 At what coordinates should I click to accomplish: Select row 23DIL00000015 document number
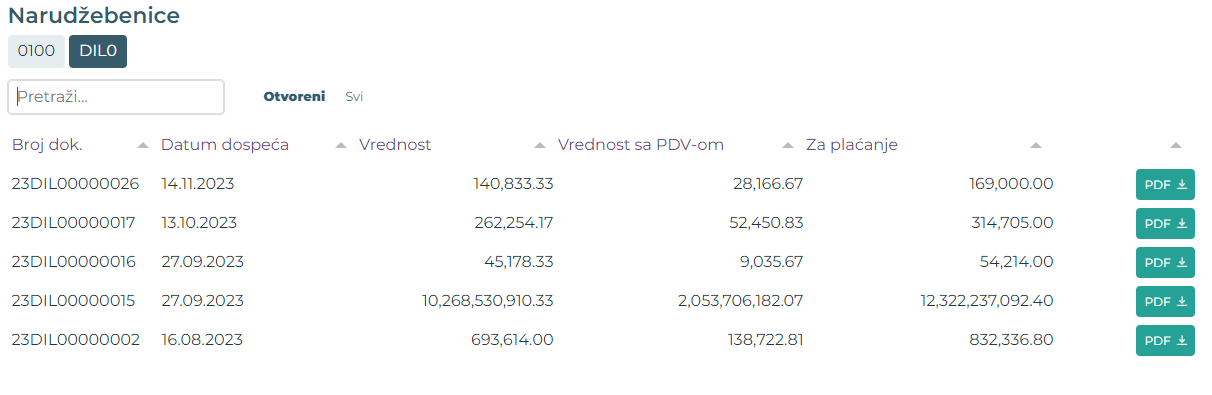(x=73, y=300)
